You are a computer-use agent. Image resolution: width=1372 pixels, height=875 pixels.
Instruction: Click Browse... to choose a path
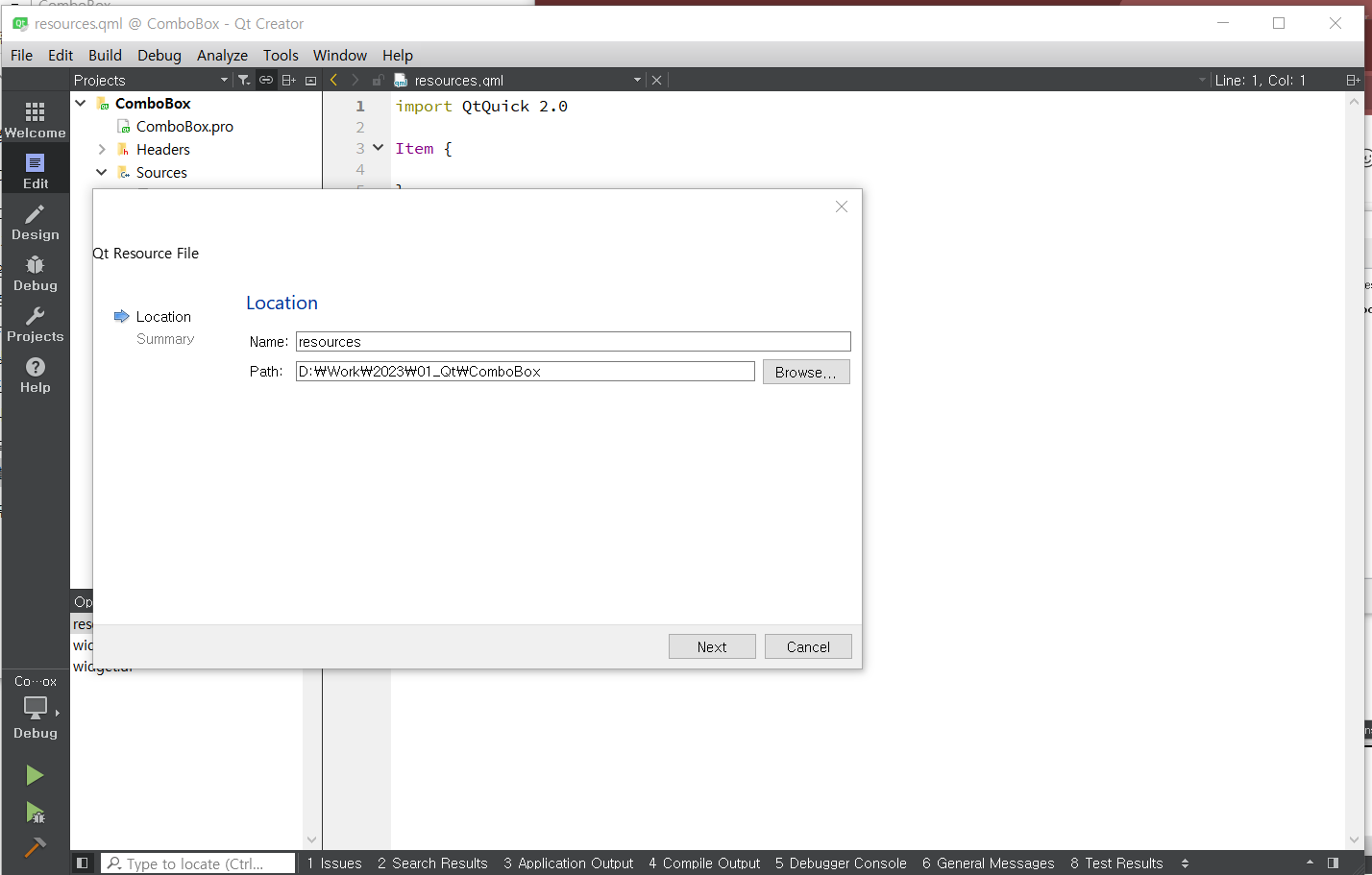pos(806,372)
